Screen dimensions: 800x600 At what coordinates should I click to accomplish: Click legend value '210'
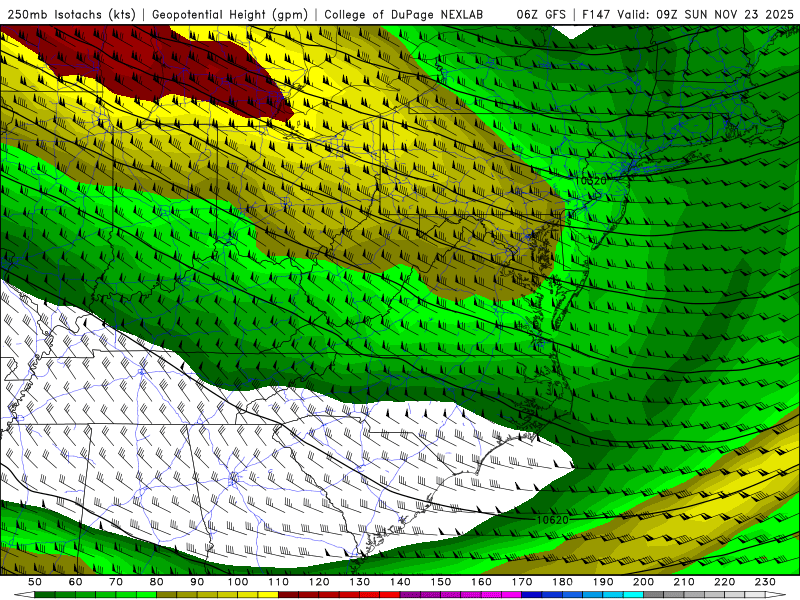coord(684,582)
